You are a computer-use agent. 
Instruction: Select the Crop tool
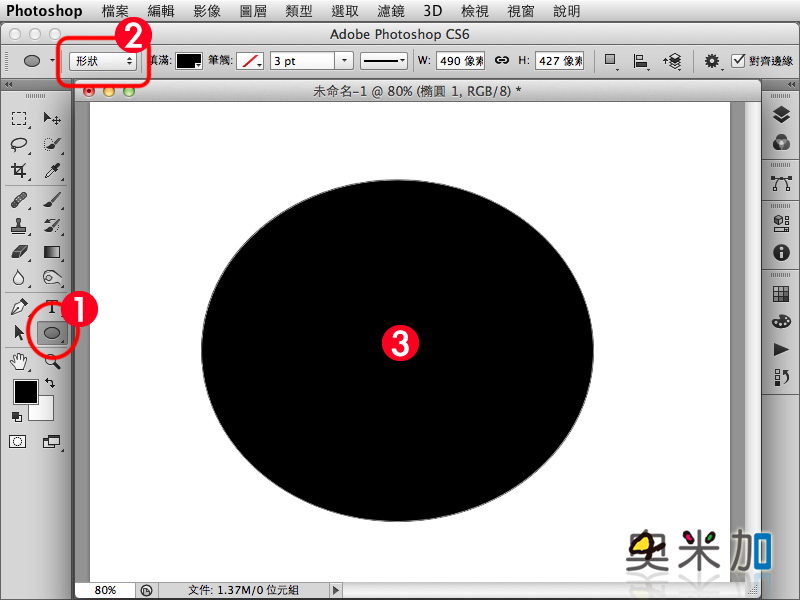click(x=19, y=170)
